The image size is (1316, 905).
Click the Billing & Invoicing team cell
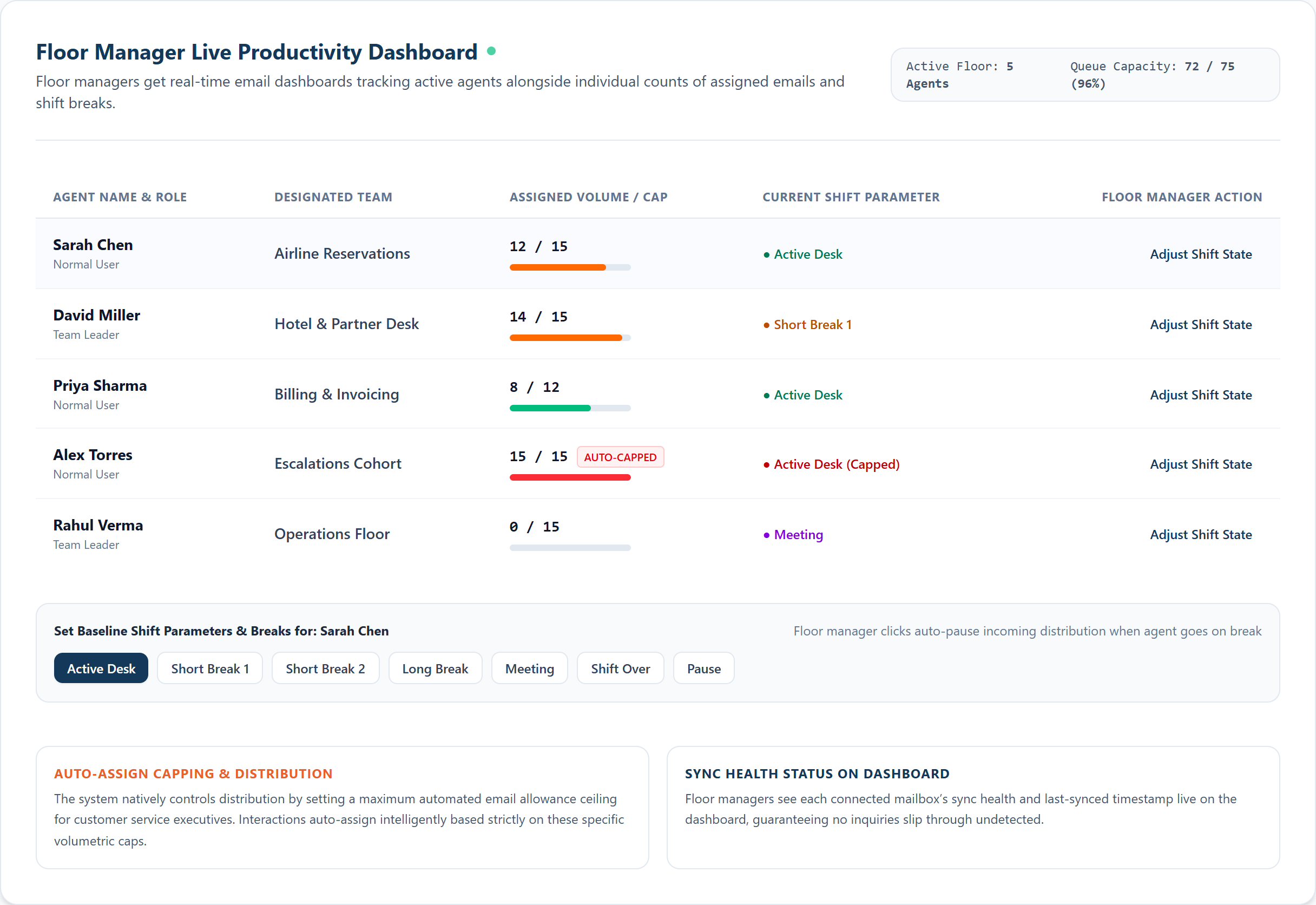click(337, 394)
